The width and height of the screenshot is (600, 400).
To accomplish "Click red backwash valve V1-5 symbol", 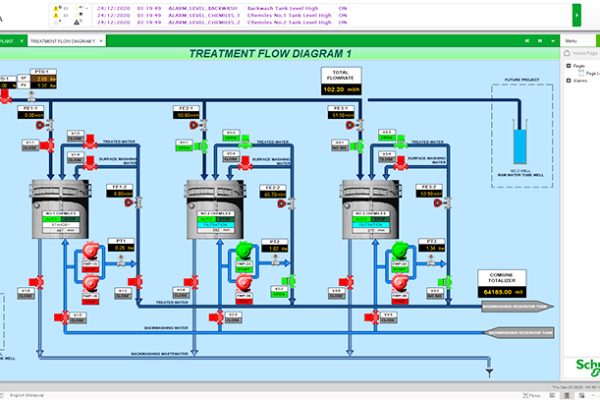I will click(x=61, y=317).
